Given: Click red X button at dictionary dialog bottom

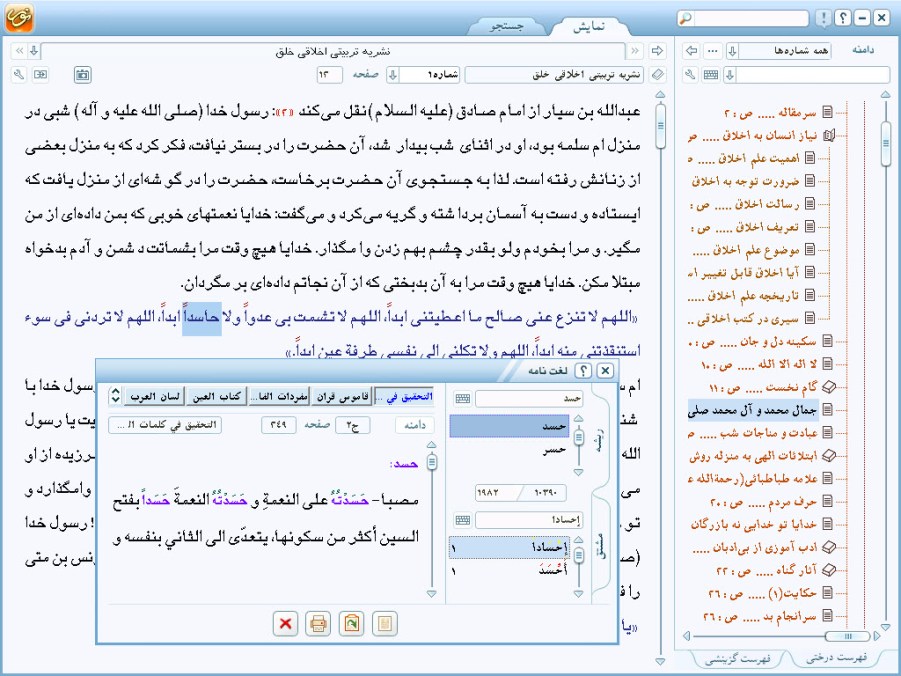Looking at the screenshot, I should click(285, 624).
